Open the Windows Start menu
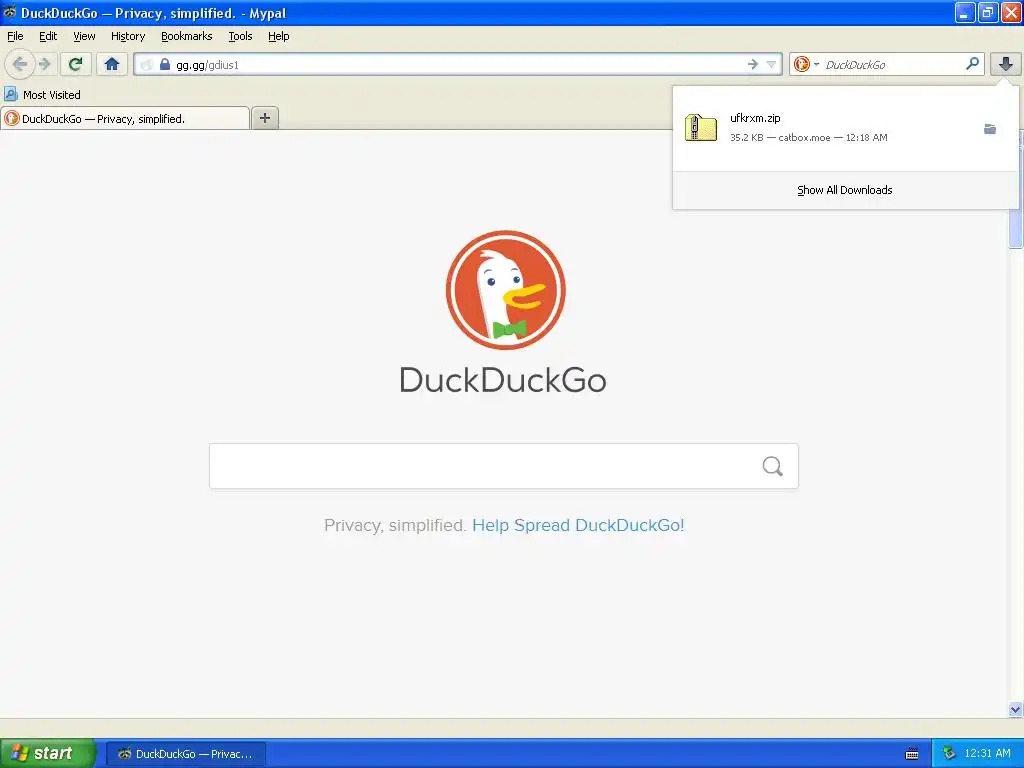This screenshot has height=768, width=1024. (x=47, y=753)
